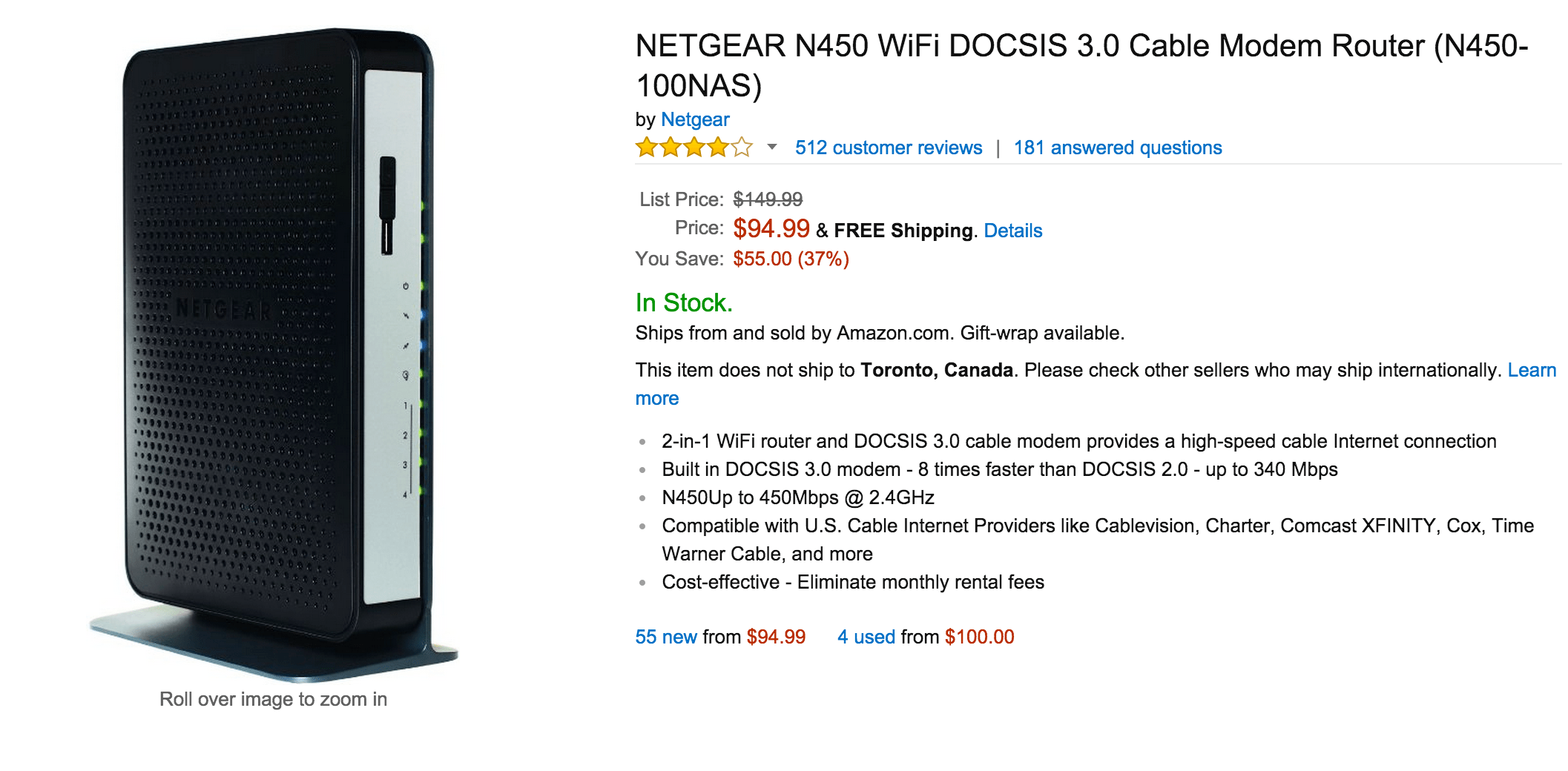Click the In Stock status text

(x=682, y=302)
